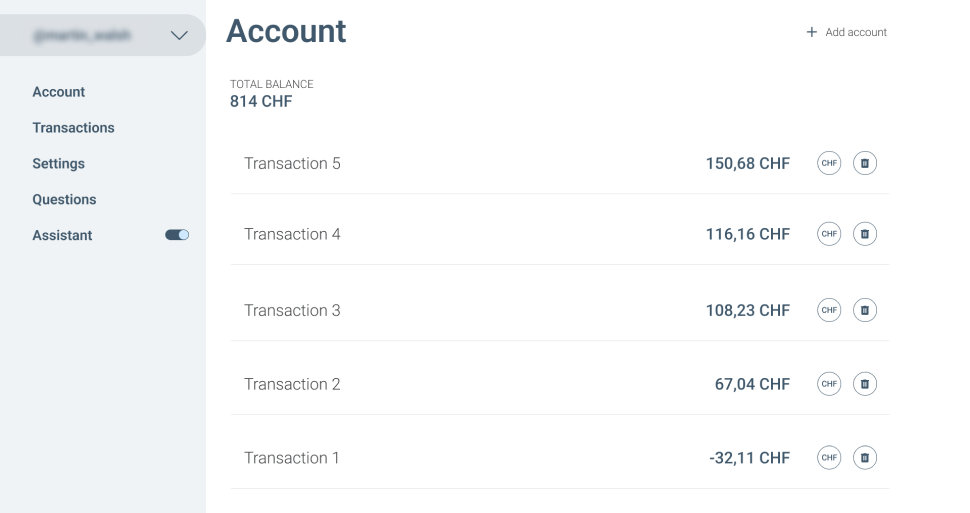Navigate to Questions in the sidebar
This screenshot has height=513, width=970.
click(x=64, y=200)
